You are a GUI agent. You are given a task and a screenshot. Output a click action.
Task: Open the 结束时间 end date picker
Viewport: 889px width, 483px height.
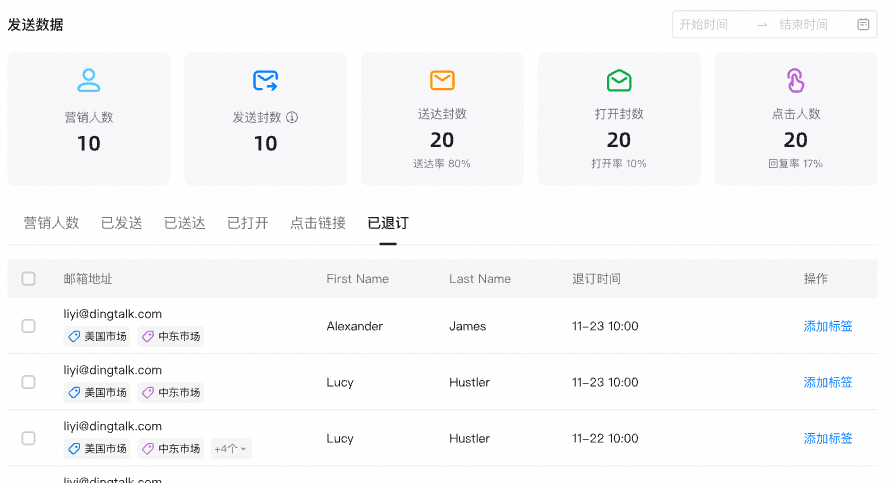tap(804, 25)
